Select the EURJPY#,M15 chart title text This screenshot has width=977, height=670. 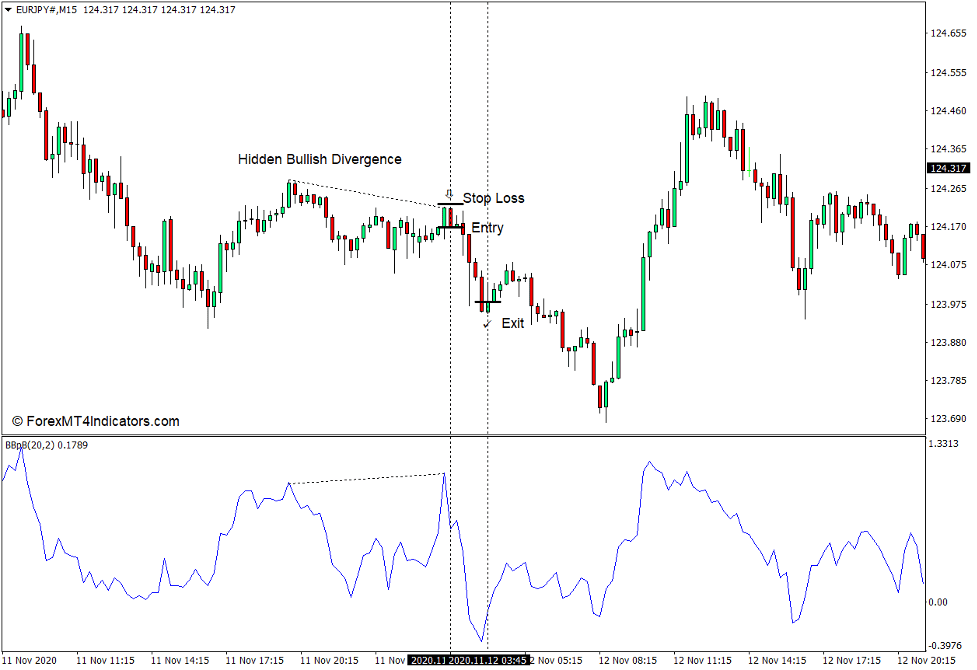click(x=48, y=8)
